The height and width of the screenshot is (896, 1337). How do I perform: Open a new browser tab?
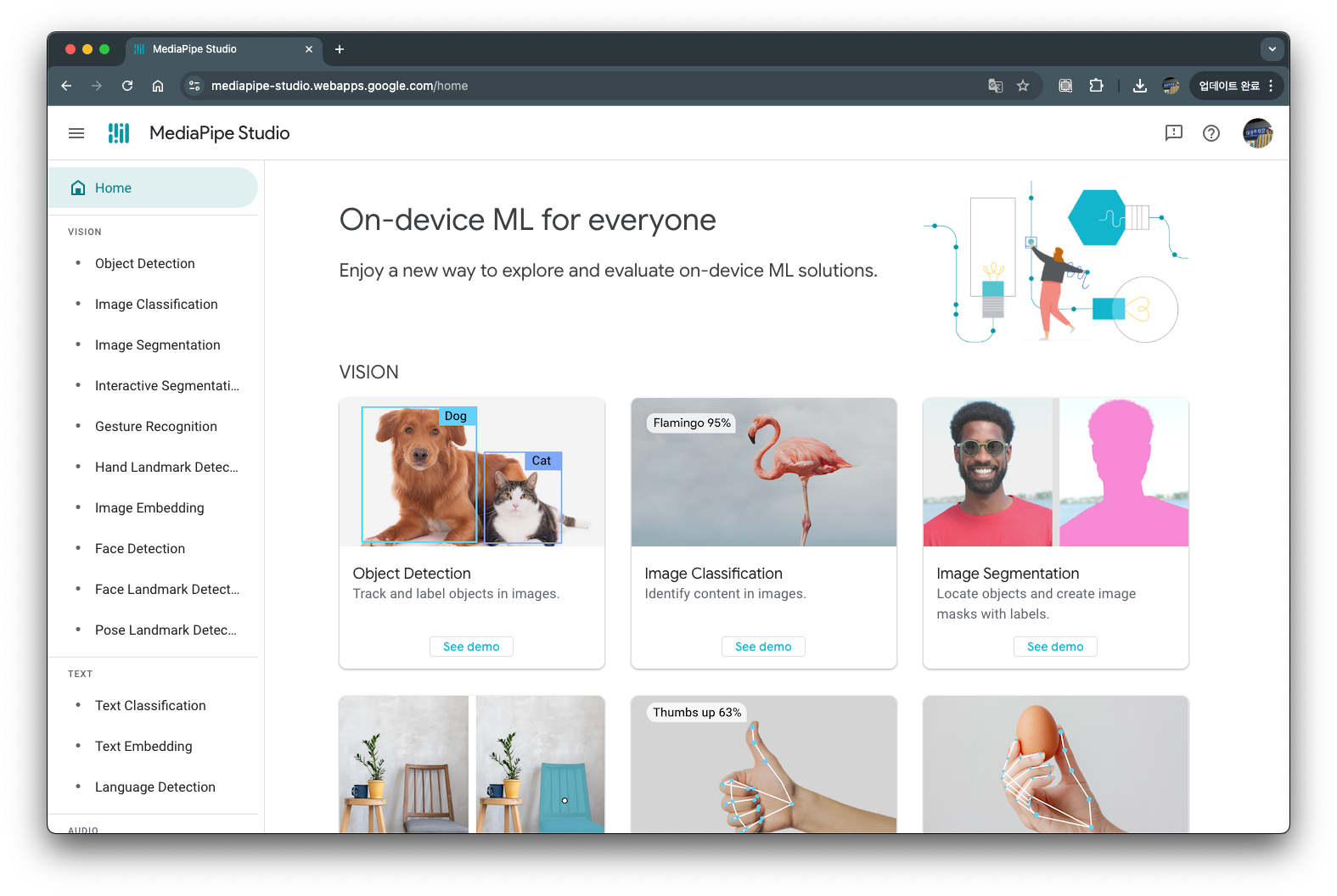[x=340, y=49]
